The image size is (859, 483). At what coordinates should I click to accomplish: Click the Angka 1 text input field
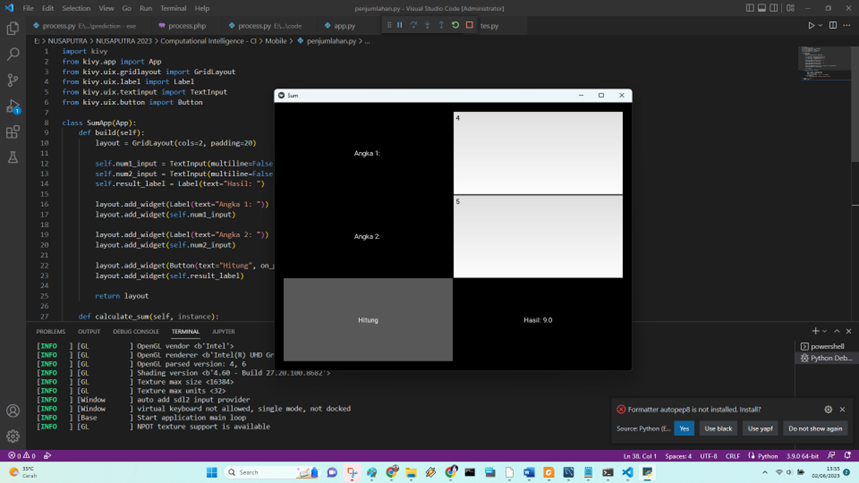click(538, 153)
